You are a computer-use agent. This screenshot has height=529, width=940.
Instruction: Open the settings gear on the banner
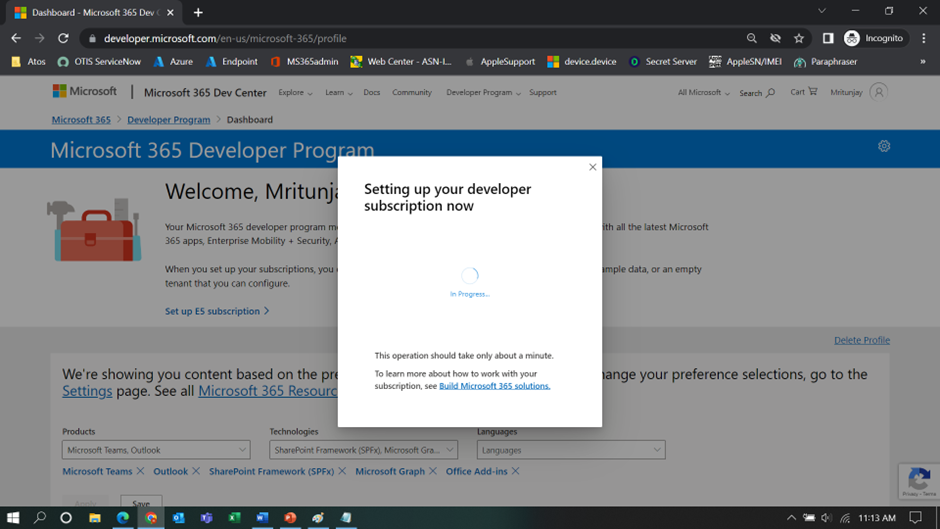(884, 146)
